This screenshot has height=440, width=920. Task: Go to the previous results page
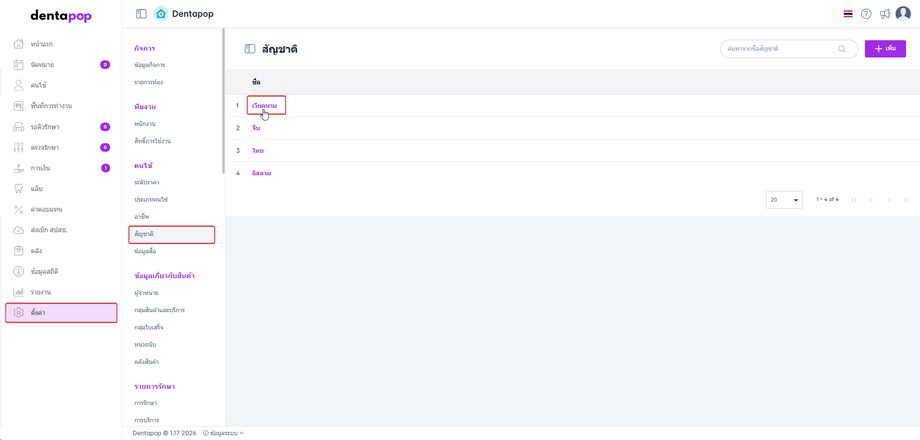(871, 200)
